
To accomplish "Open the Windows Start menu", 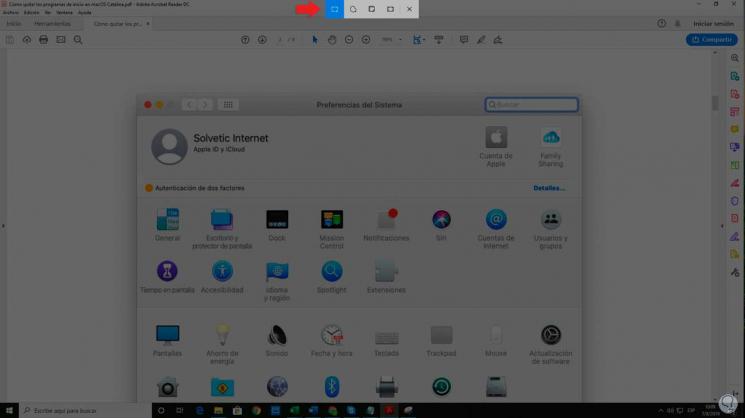I will point(9,410).
